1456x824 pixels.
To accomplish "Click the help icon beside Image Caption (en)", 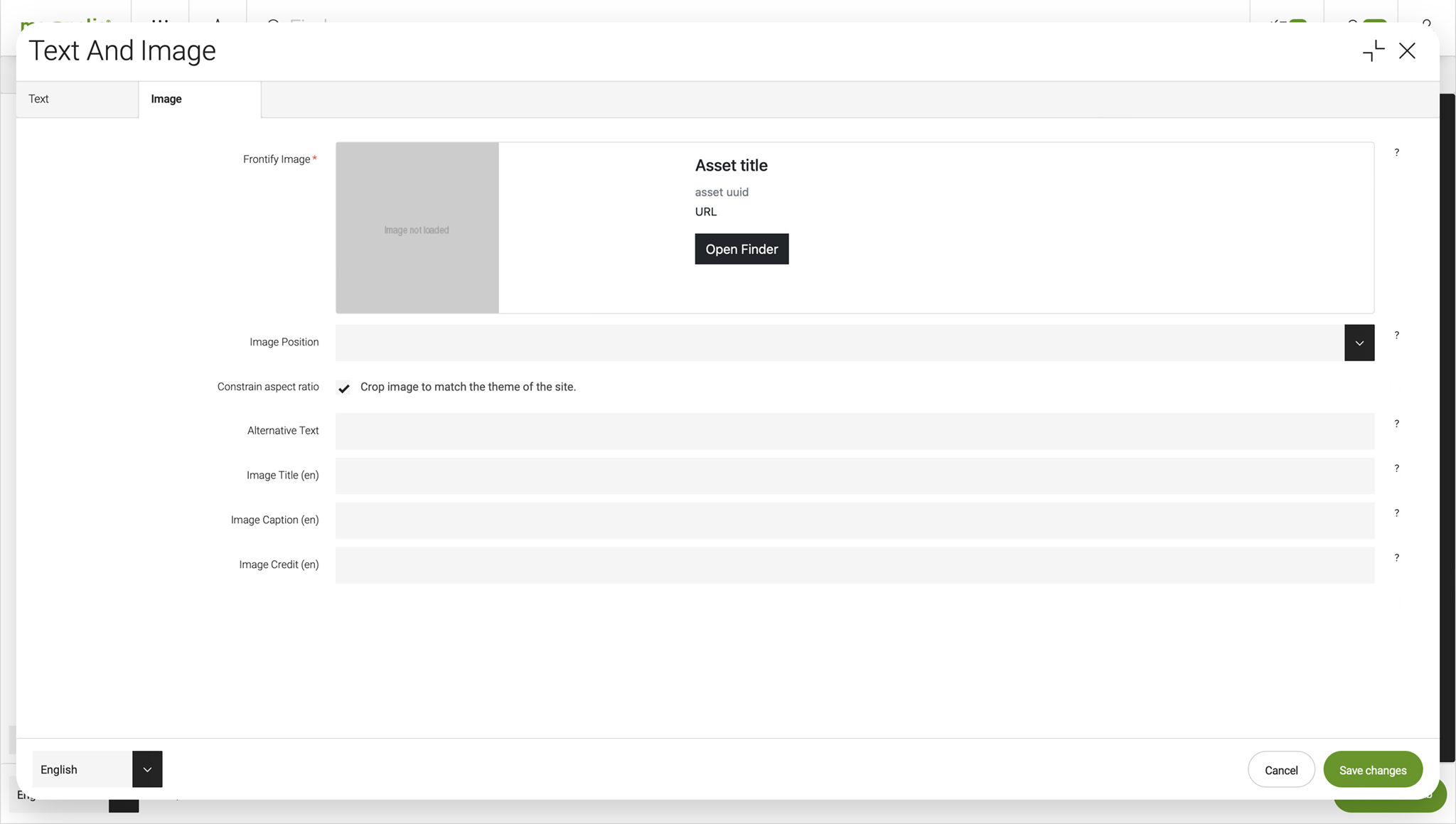I will click(x=1396, y=513).
